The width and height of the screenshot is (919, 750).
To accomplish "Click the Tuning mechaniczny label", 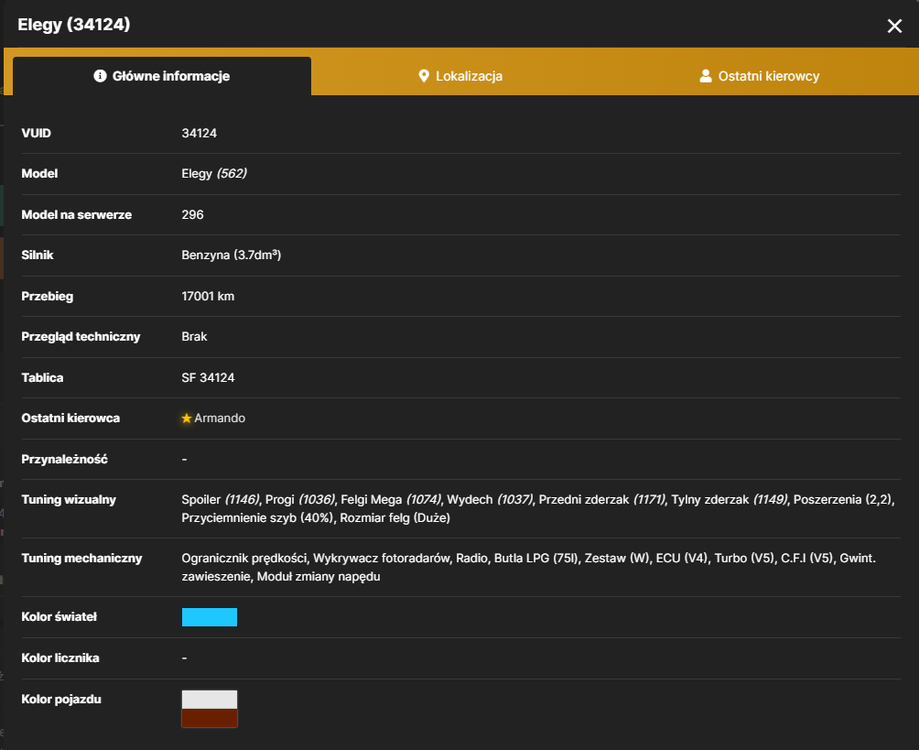I will point(81,558).
